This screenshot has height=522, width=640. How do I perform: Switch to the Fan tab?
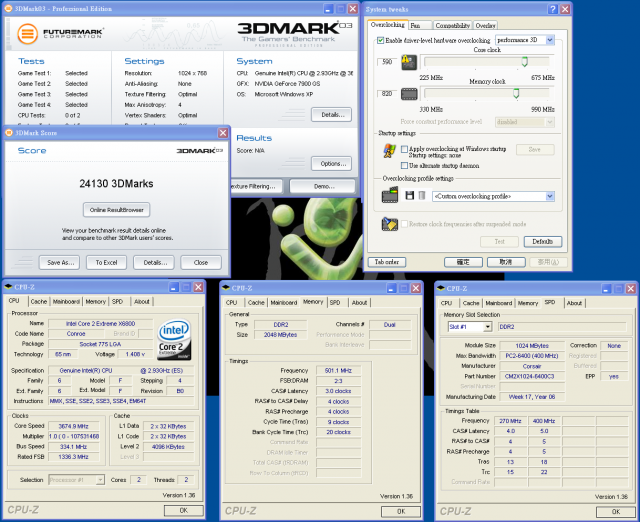coord(420,25)
